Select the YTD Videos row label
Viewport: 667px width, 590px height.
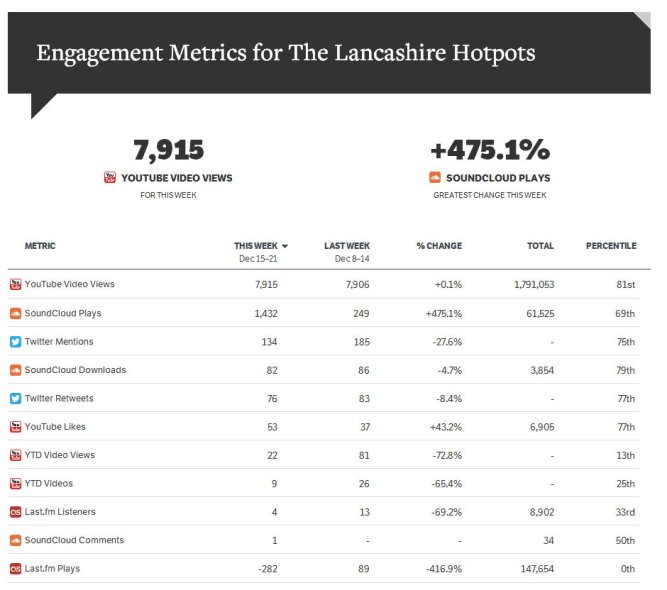point(49,484)
